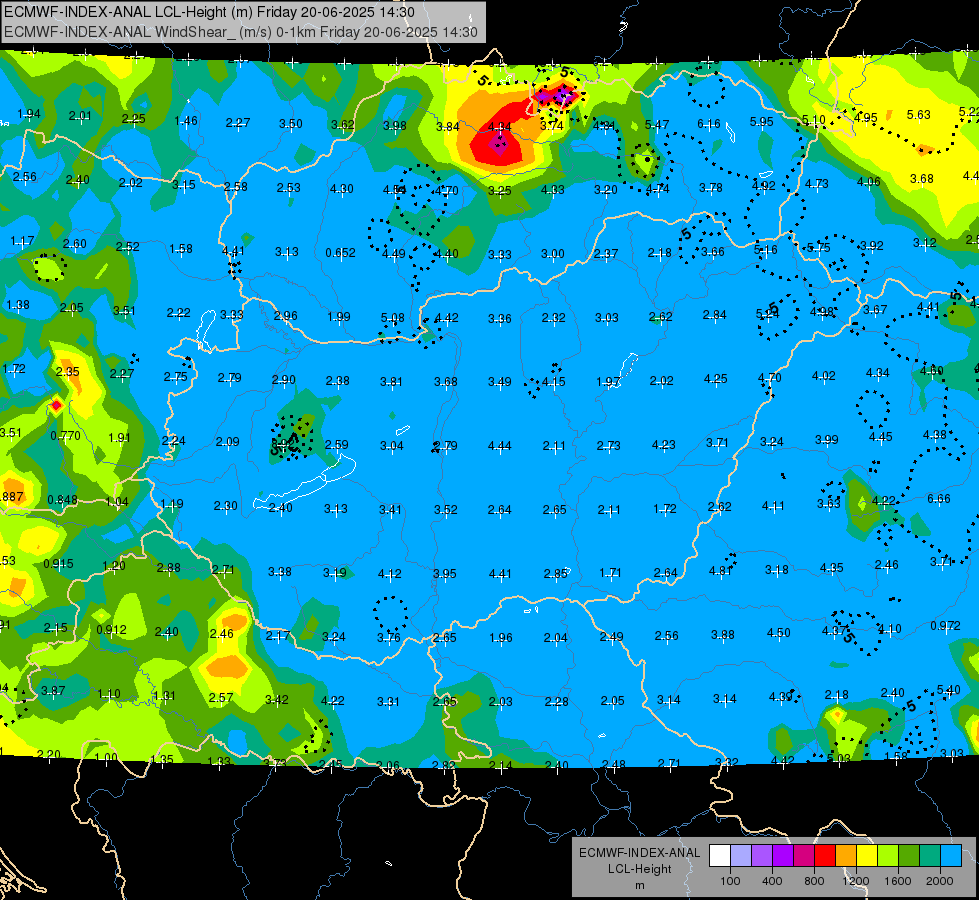This screenshot has width=979, height=900.
Task: Click the wind shear value '3.50'
Action: [x=290, y=124]
